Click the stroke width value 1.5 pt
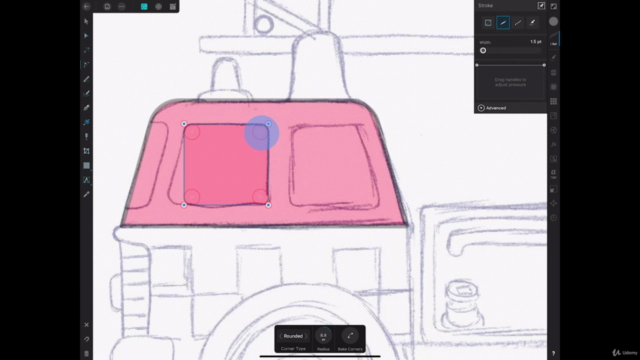The image size is (640, 360). point(536,42)
